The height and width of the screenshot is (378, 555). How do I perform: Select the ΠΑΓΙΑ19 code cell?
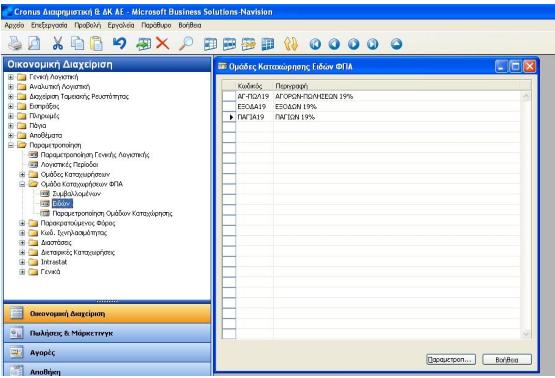pos(254,117)
